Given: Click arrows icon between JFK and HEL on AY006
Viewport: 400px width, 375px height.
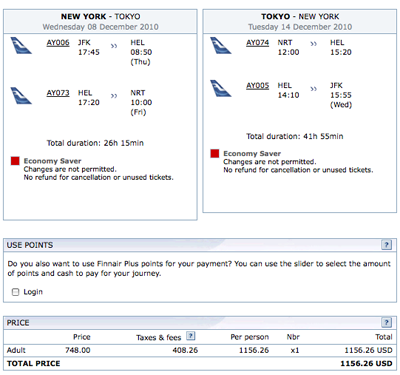Looking at the screenshot, I should [x=114, y=46].
